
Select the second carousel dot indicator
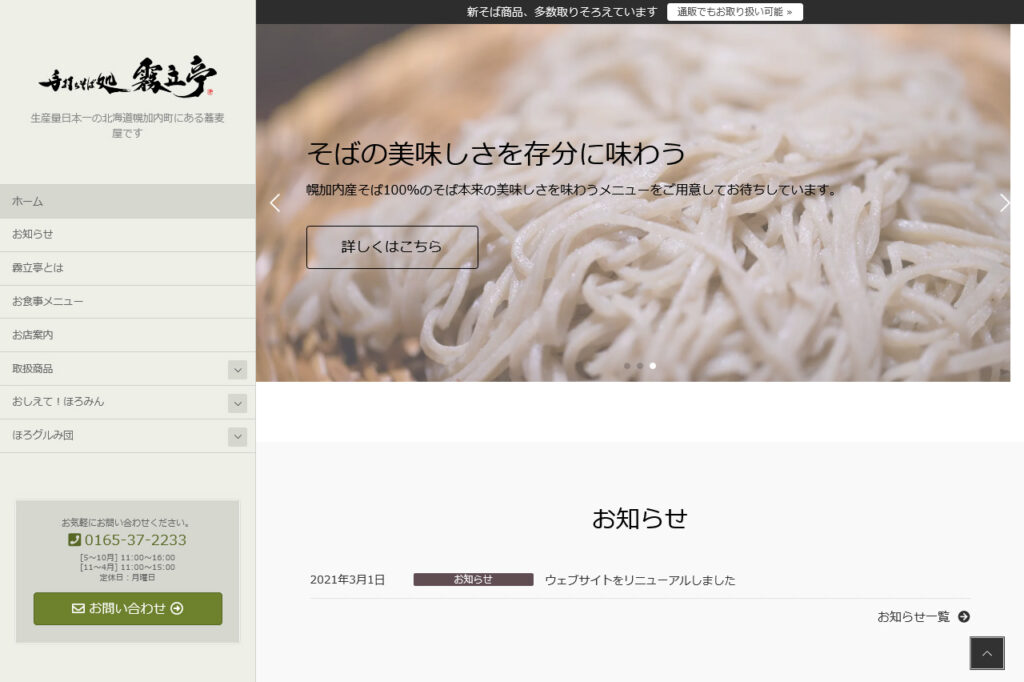point(640,366)
